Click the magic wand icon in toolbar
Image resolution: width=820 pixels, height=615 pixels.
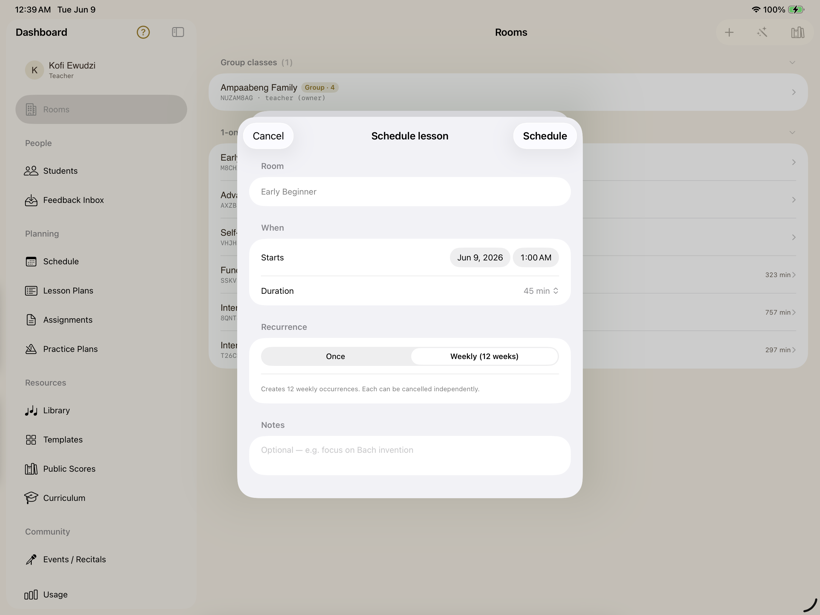(762, 32)
